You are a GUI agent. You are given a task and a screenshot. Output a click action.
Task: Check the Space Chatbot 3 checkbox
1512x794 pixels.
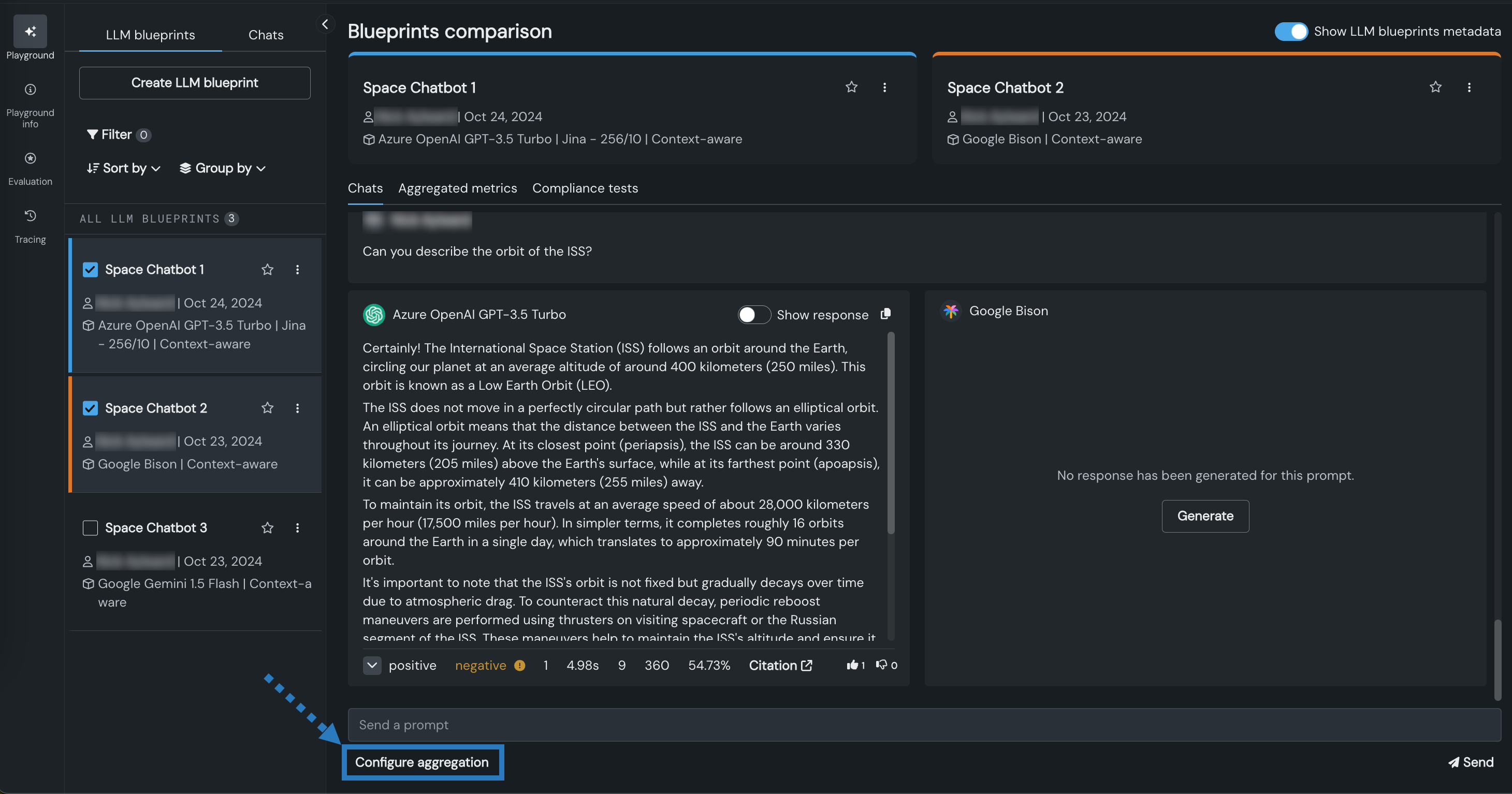click(90, 527)
